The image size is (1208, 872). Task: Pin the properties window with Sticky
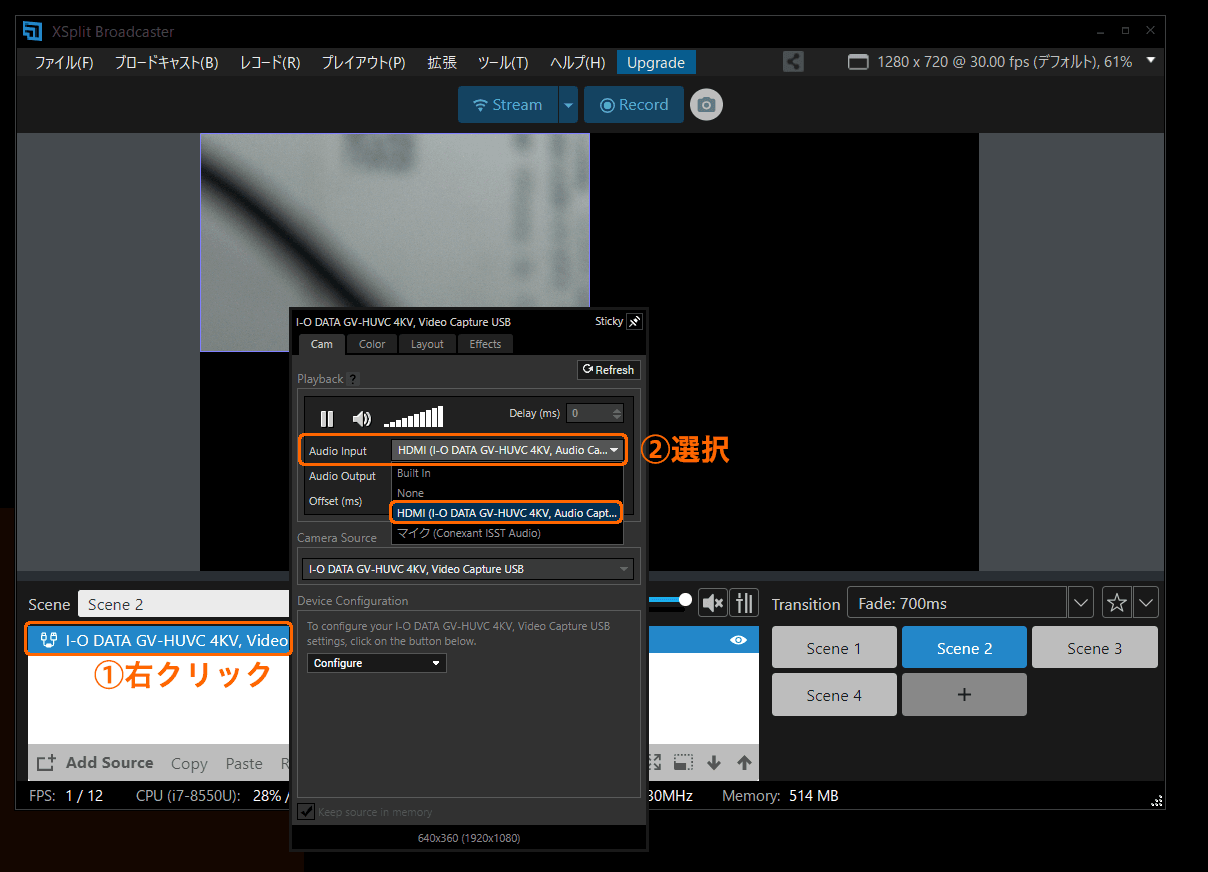coord(634,322)
